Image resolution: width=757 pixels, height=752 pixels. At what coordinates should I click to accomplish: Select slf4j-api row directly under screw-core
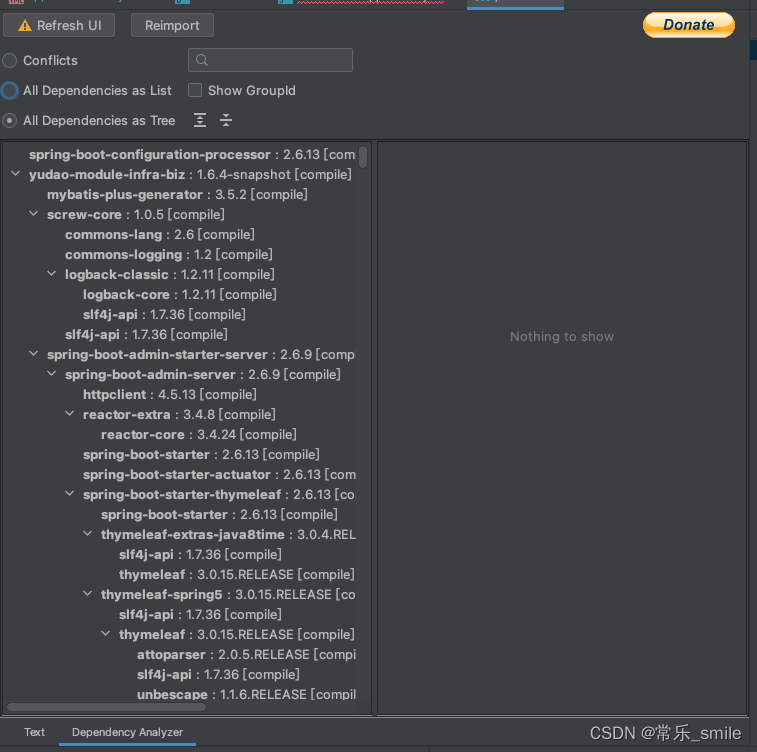(x=146, y=334)
